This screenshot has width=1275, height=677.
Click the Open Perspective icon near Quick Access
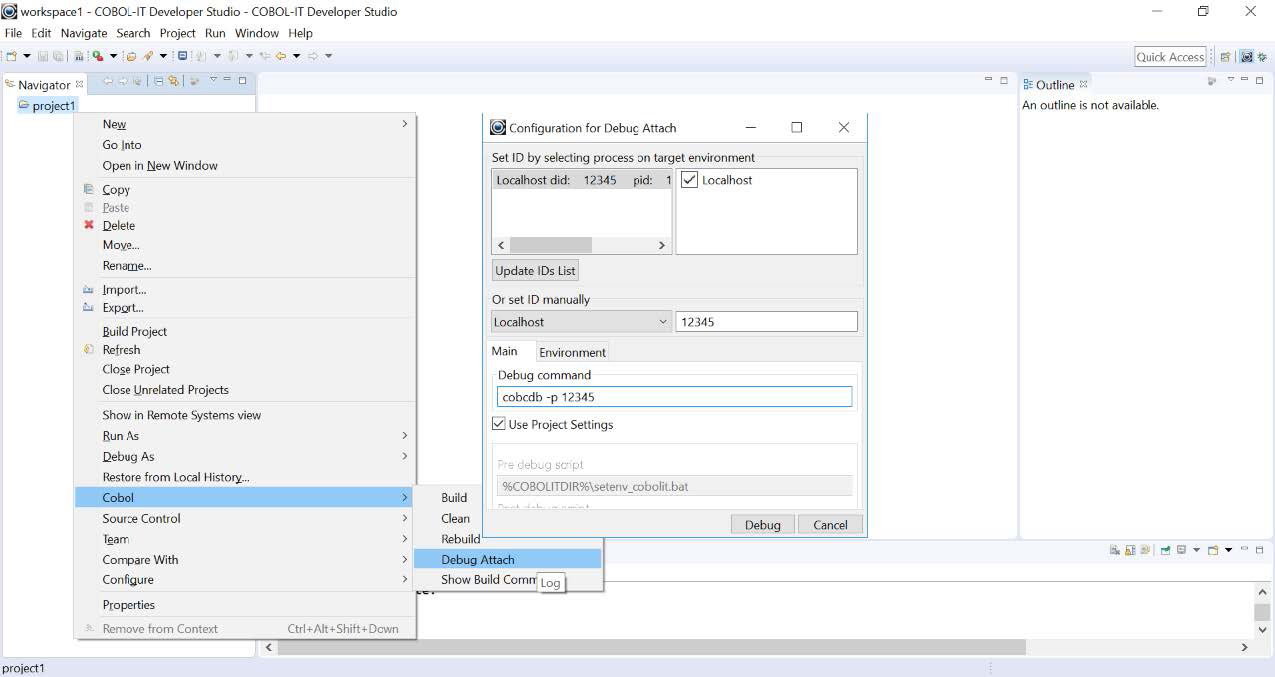[1225, 57]
